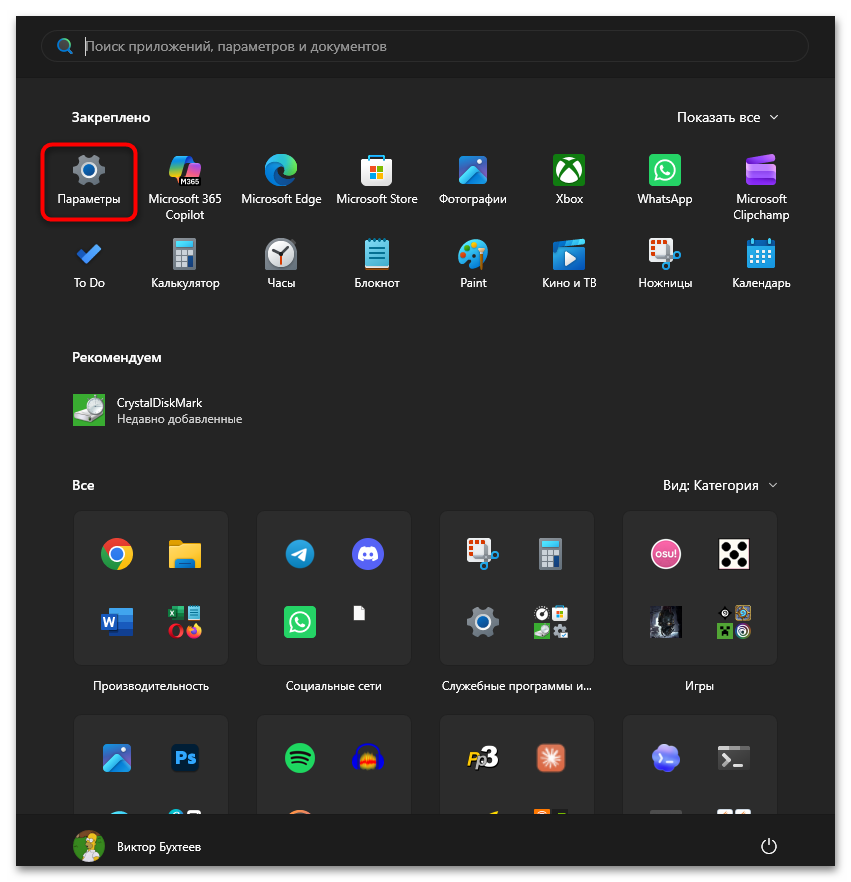Open Microsoft Clipchamp
The image size is (851, 882).
(x=761, y=187)
